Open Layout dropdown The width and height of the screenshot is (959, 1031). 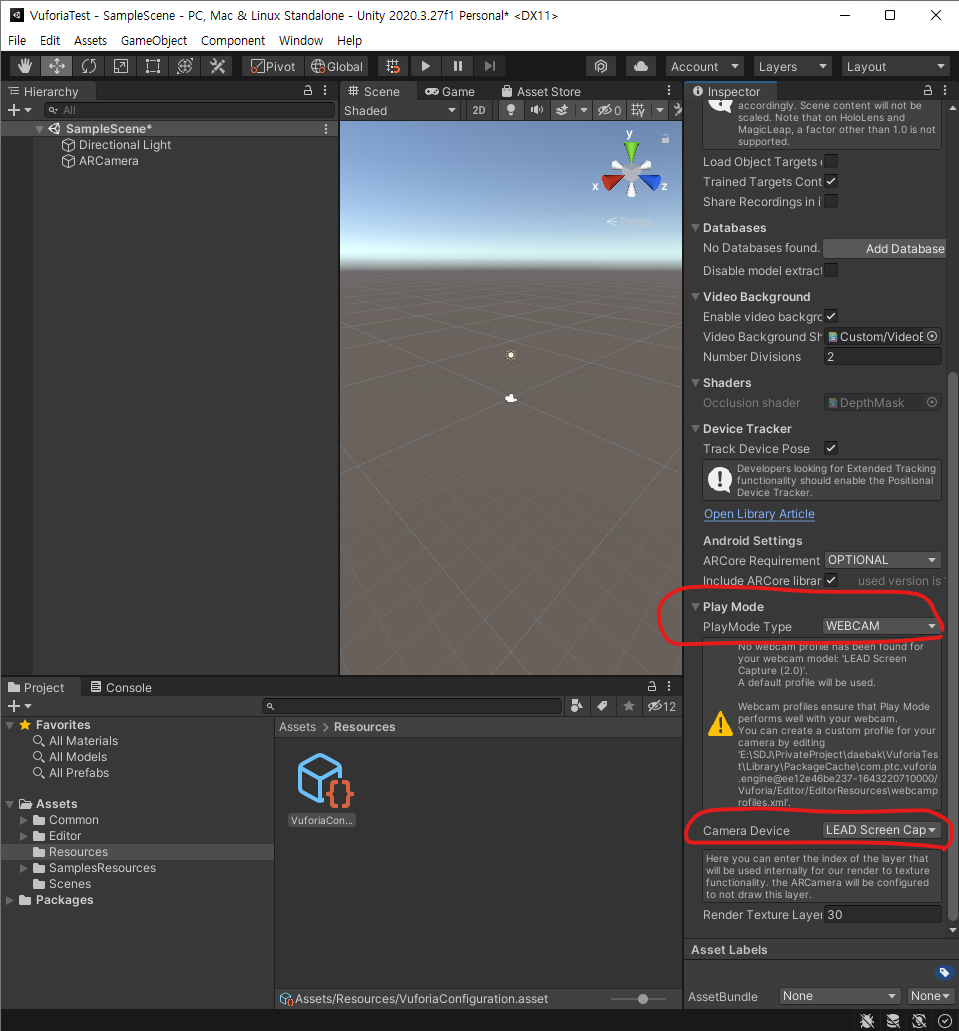pos(895,66)
